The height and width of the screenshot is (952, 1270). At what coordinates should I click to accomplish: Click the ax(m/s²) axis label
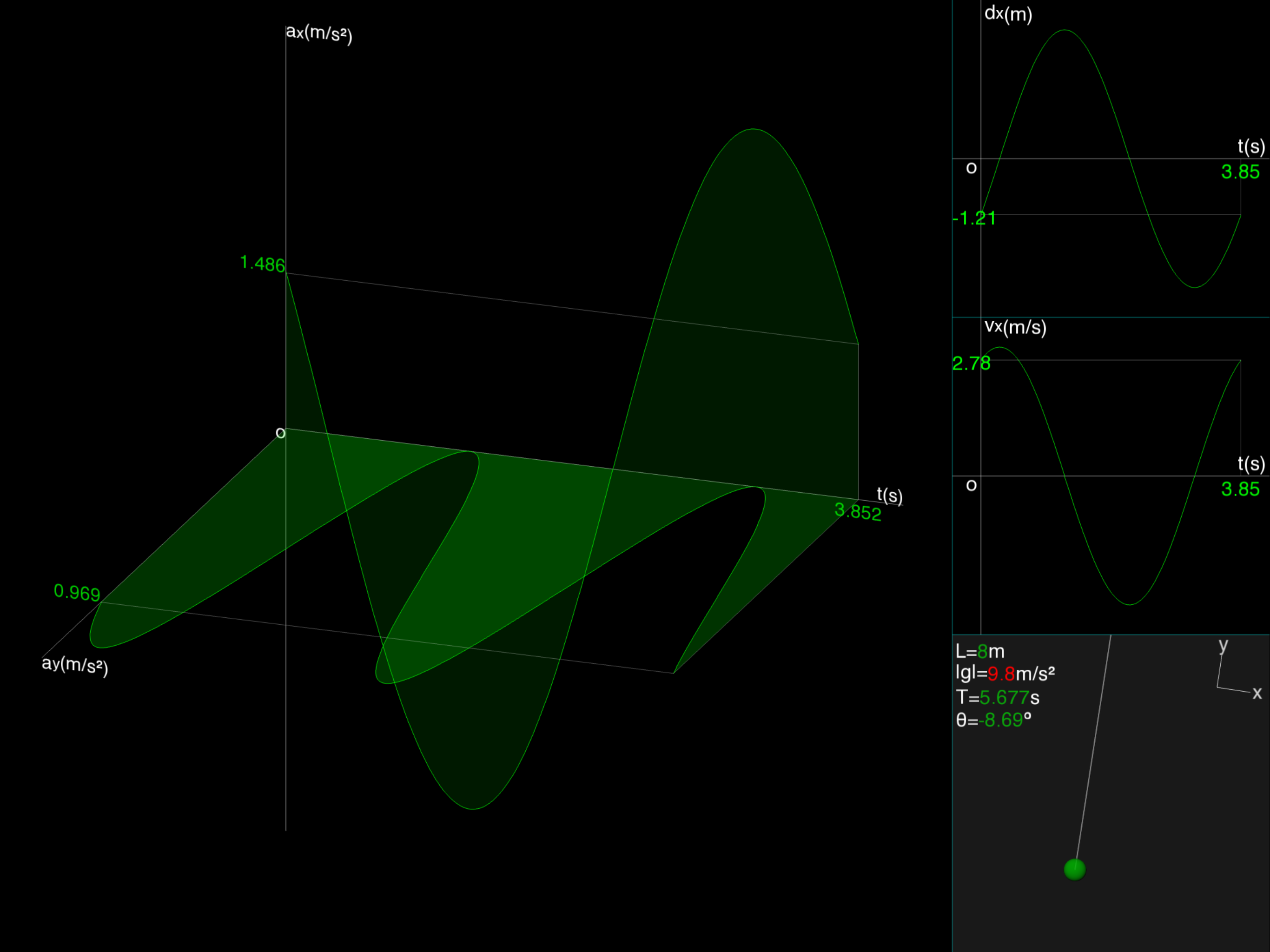coord(318,33)
